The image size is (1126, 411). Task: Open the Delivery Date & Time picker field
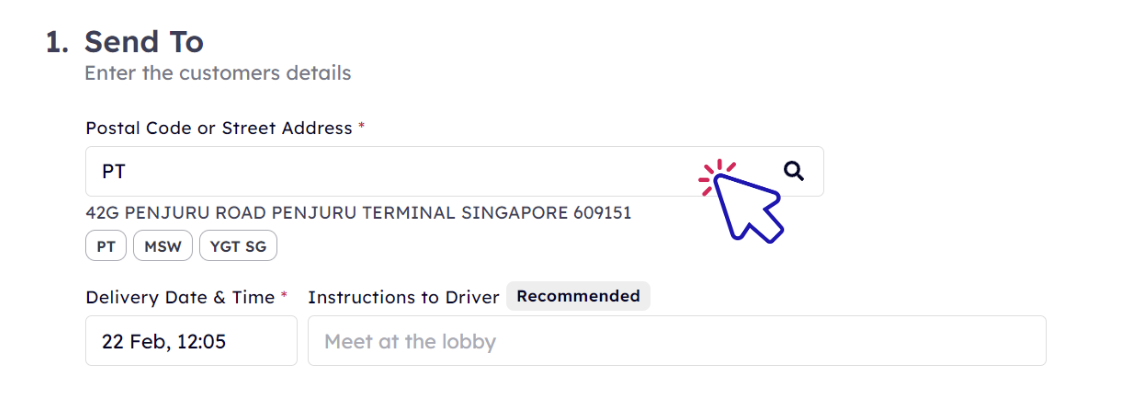coord(191,341)
